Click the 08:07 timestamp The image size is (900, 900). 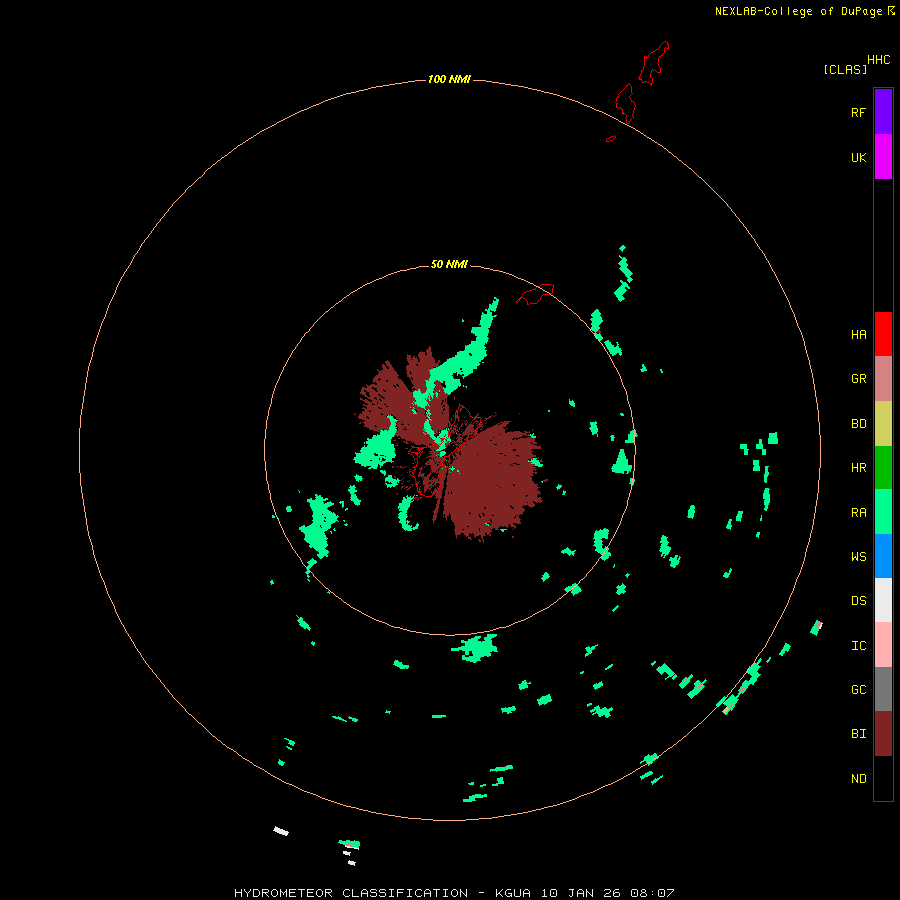tap(652, 893)
